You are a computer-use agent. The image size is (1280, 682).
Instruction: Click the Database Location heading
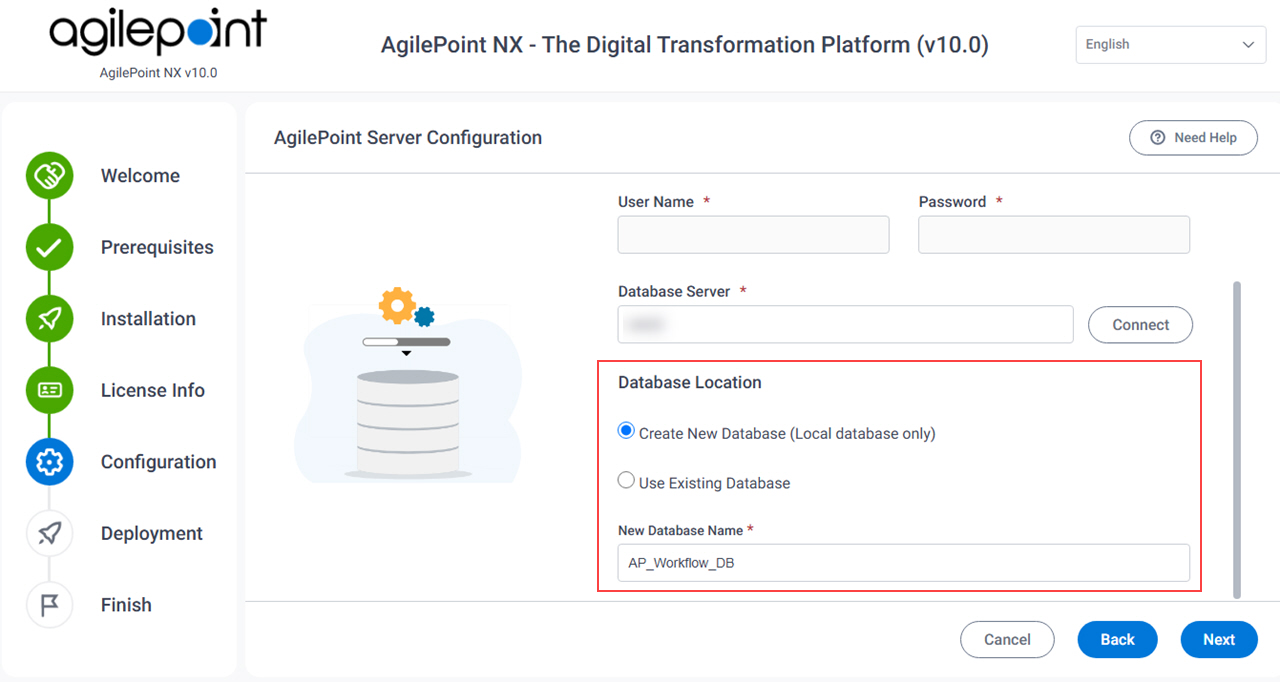click(x=690, y=382)
